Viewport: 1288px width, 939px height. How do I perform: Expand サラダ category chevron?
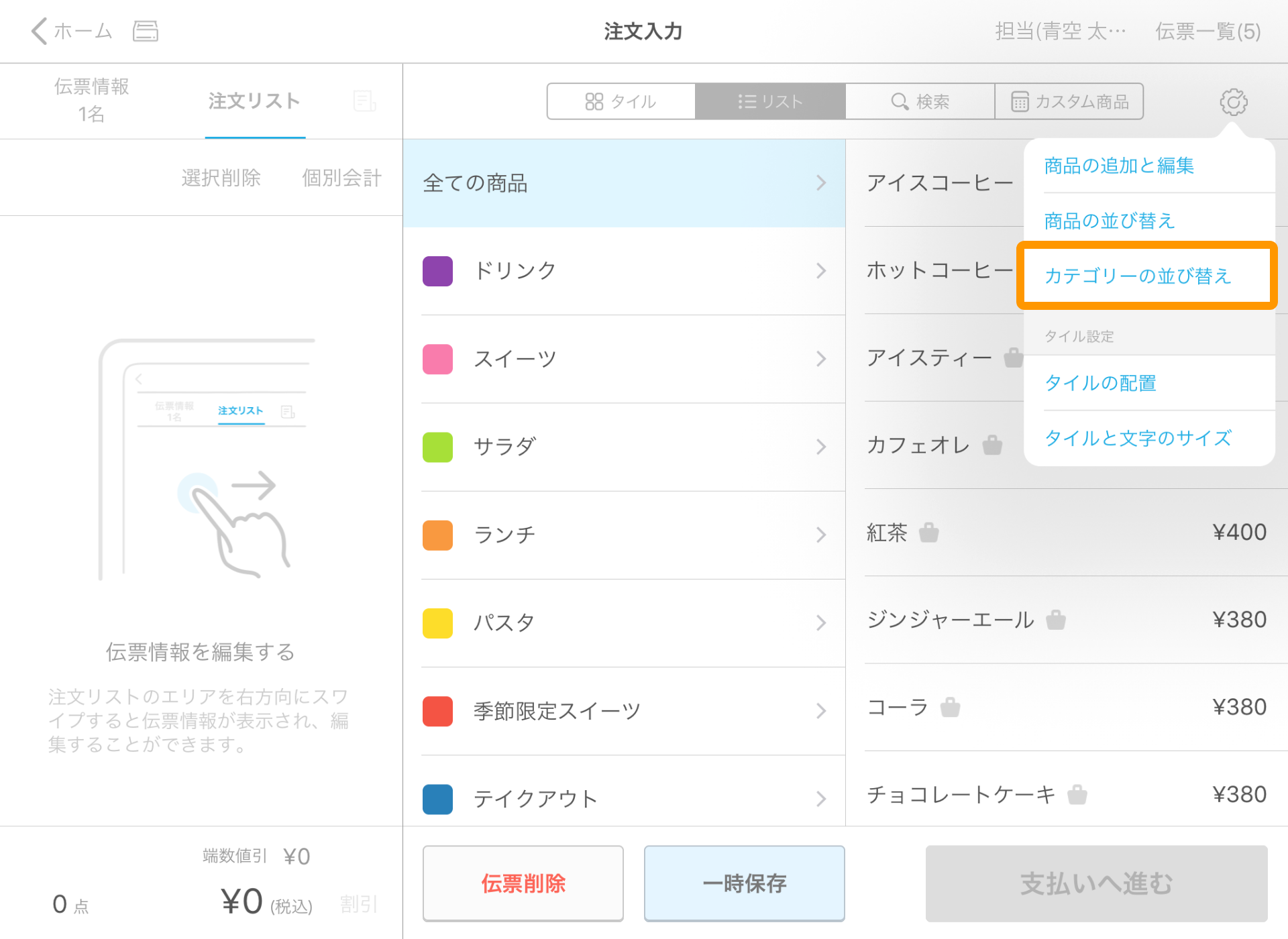pyautogui.click(x=821, y=447)
